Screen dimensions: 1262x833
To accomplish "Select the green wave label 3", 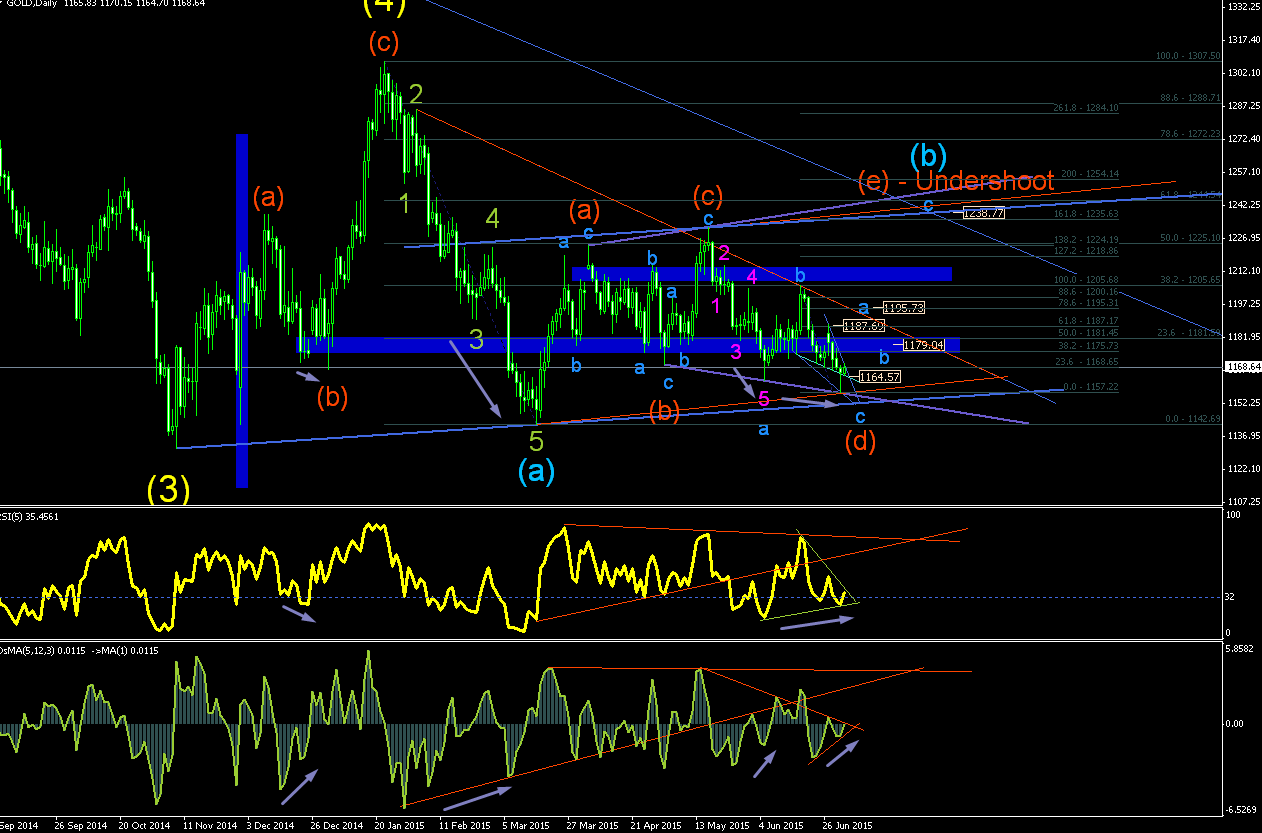I will click(x=476, y=340).
